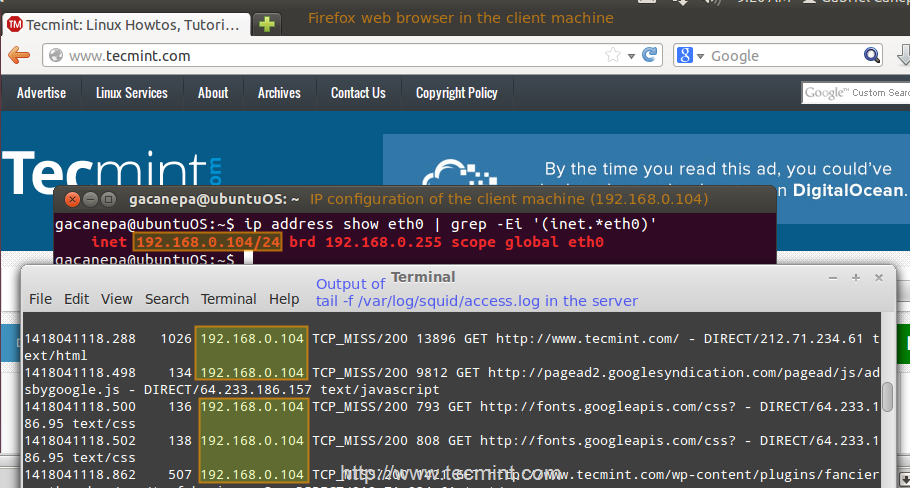
Task: Minimize the gacanepa@ubuntuOS terminal window
Action: pos(90,200)
